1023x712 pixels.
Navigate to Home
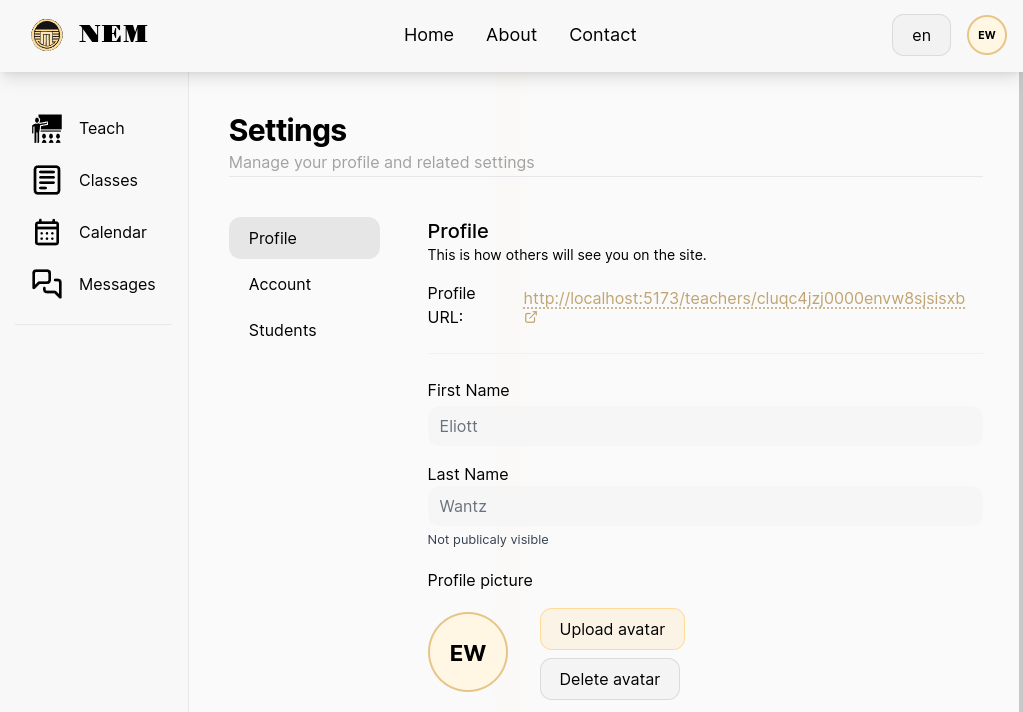pos(428,34)
